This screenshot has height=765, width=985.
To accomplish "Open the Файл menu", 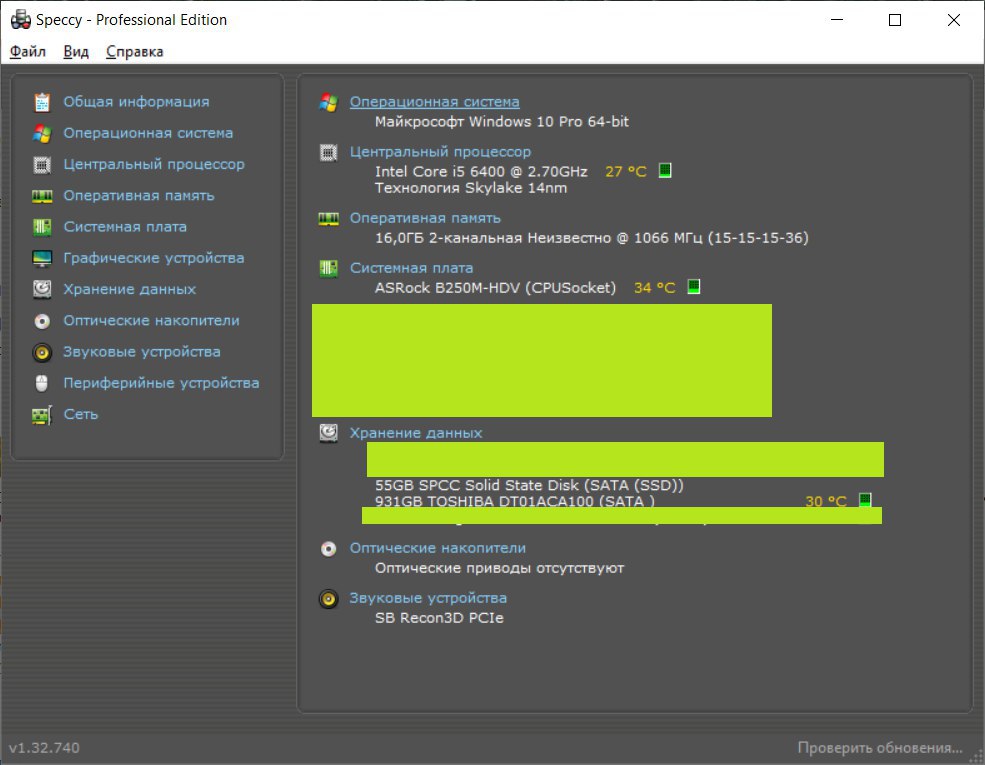I will pyautogui.click(x=28, y=52).
